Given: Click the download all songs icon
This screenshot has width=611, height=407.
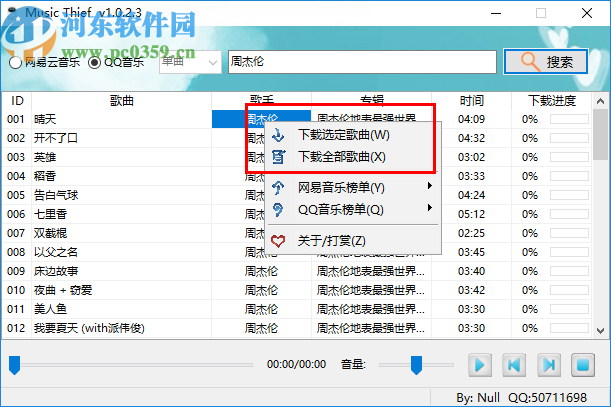Looking at the screenshot, I should click(278, 157).
